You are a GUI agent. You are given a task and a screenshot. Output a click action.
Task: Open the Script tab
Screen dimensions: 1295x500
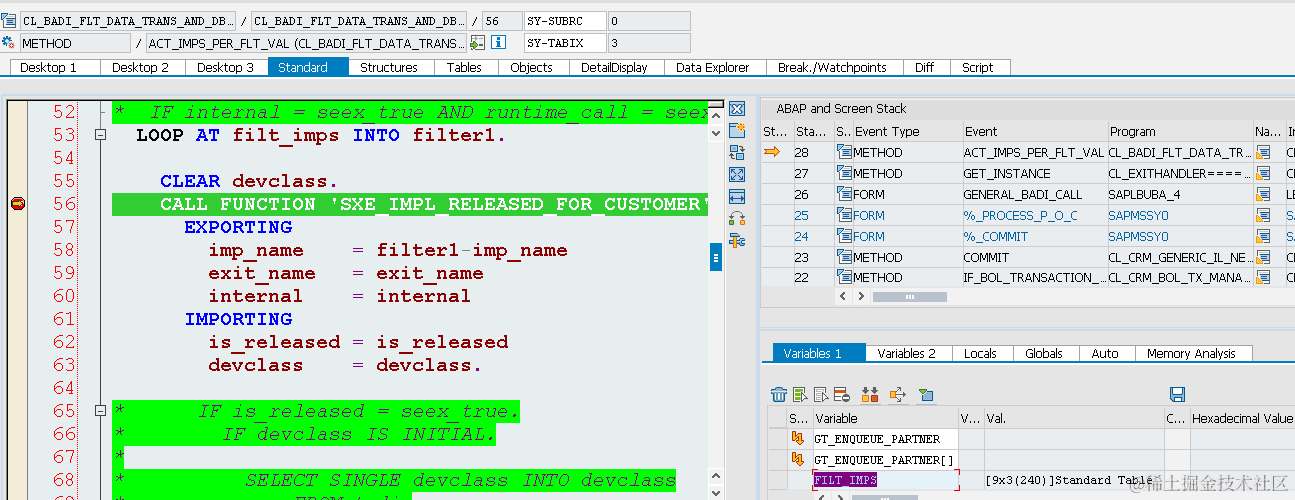[x=978, y=67]
